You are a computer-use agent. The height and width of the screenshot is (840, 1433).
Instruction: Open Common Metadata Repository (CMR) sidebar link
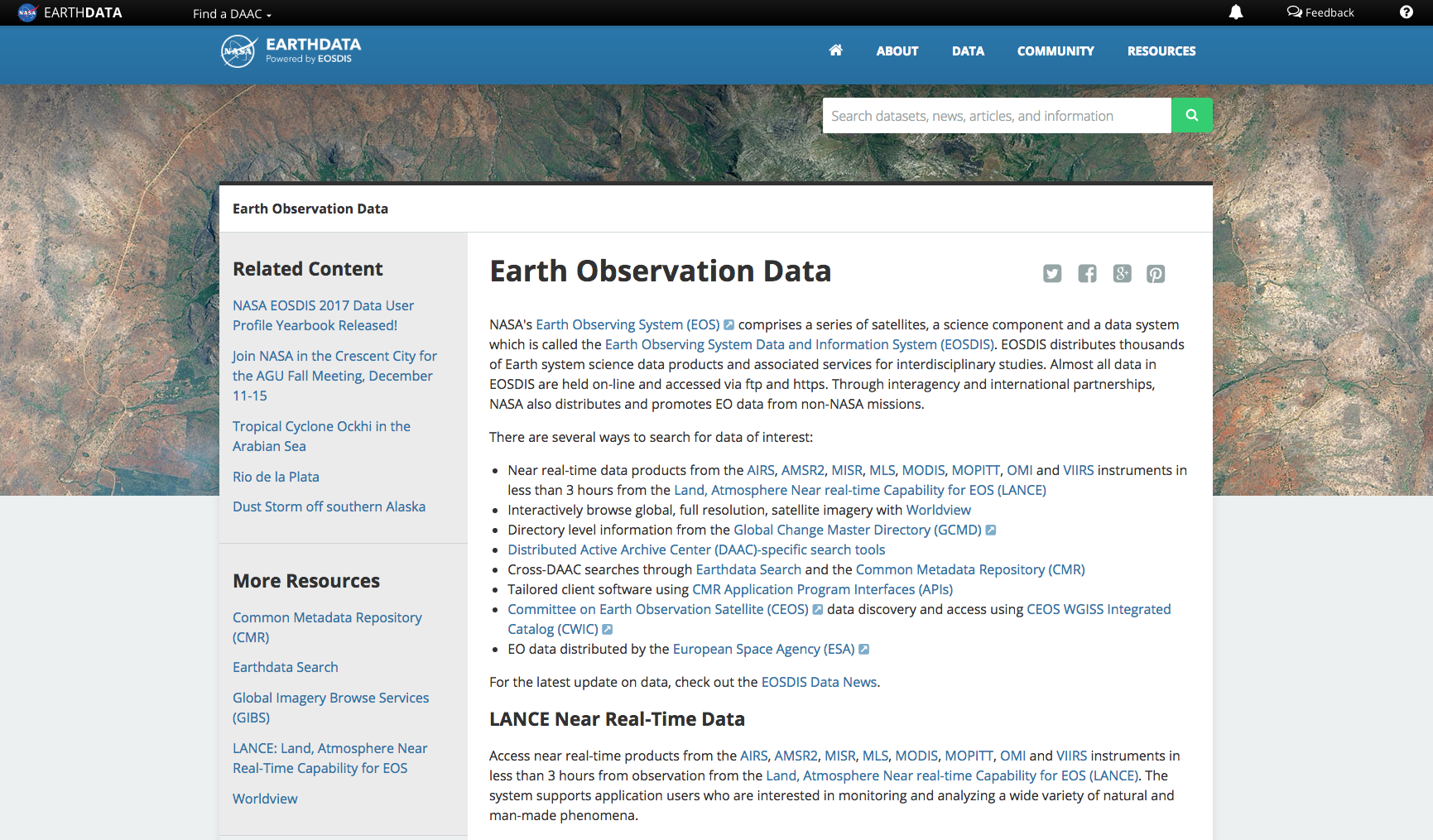tap(327, 627)
